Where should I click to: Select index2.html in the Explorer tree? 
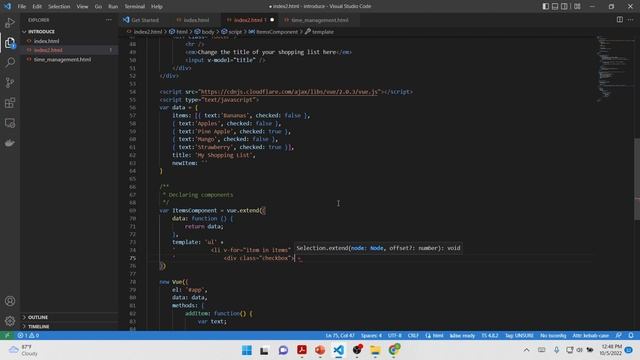[48, 50]
